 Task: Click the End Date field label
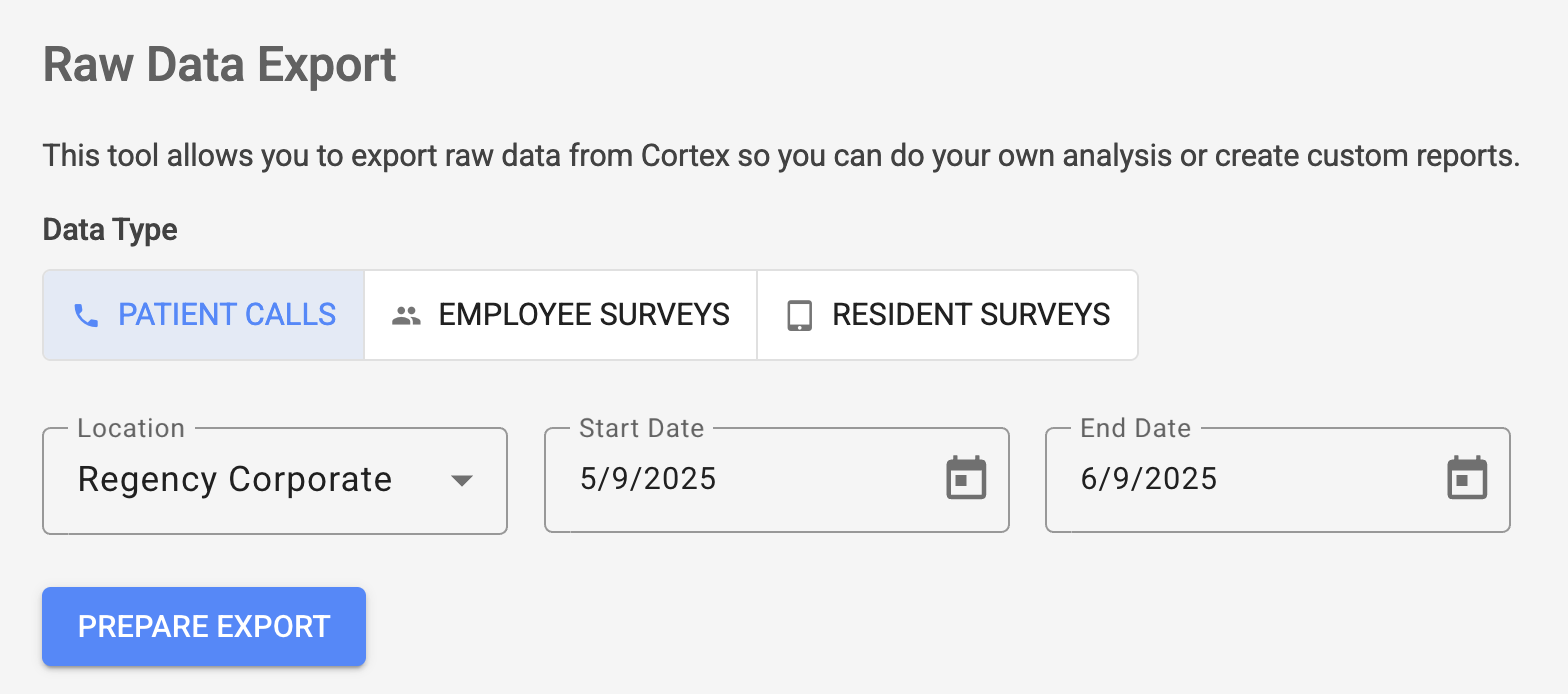point(1136,428)
